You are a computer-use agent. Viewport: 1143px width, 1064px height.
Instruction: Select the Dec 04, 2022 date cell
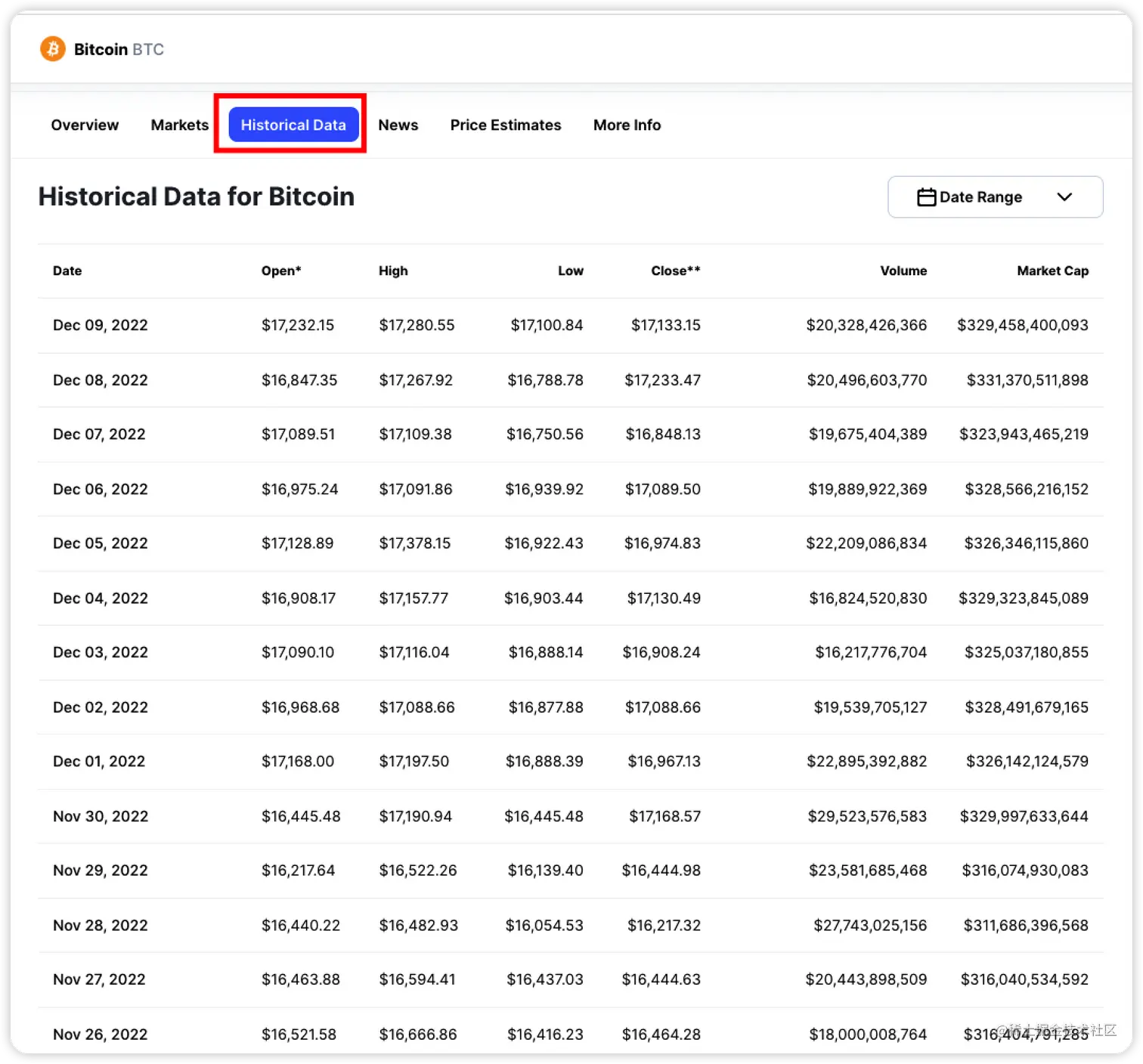pos(101,598)
